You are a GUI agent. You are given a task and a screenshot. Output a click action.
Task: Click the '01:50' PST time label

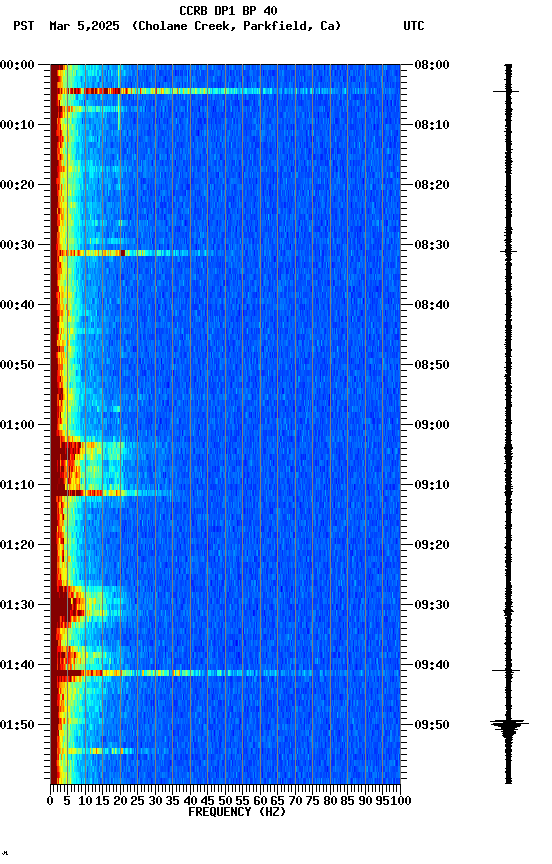17,725
